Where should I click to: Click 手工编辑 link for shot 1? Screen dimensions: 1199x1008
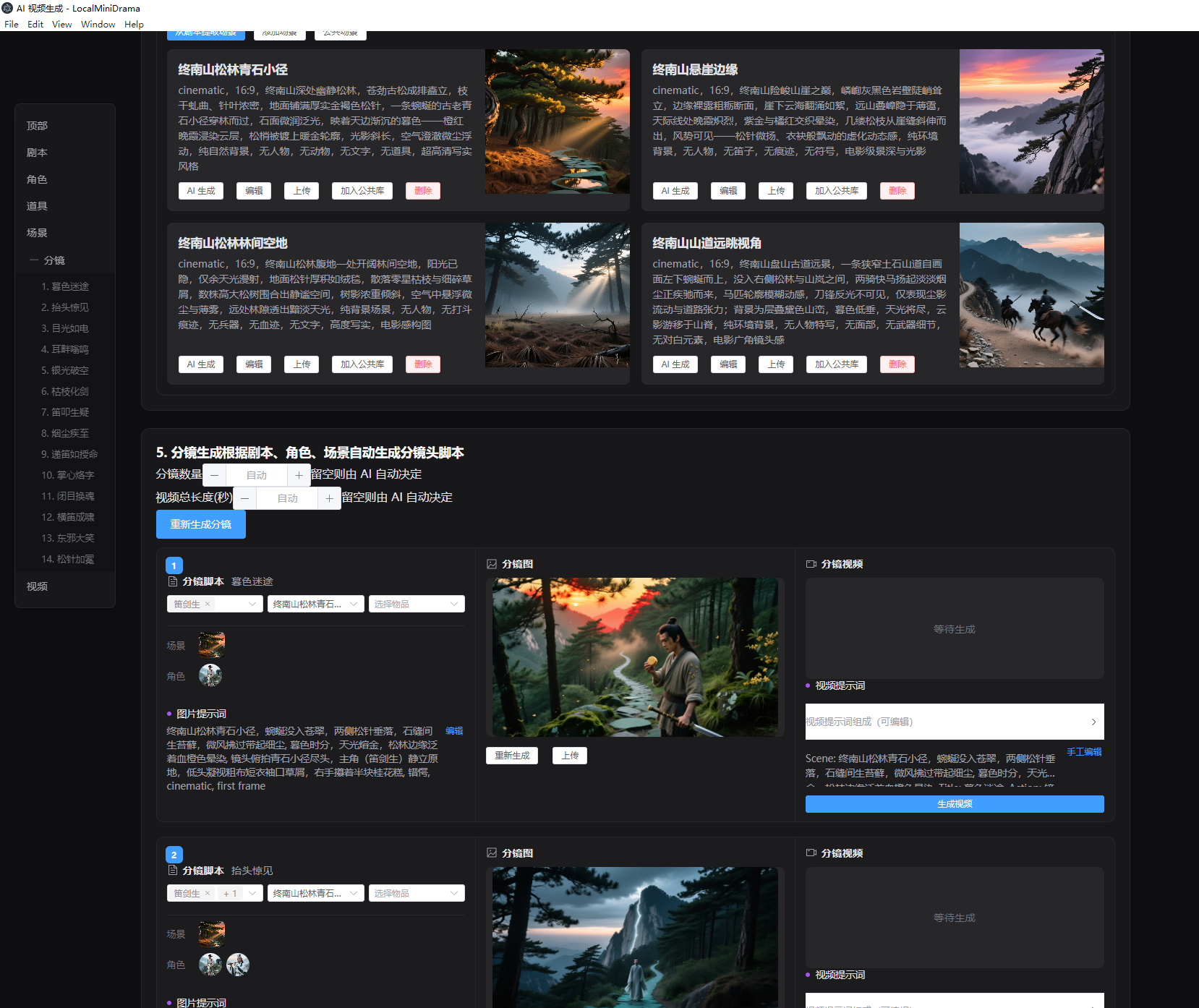(1084, 752)
